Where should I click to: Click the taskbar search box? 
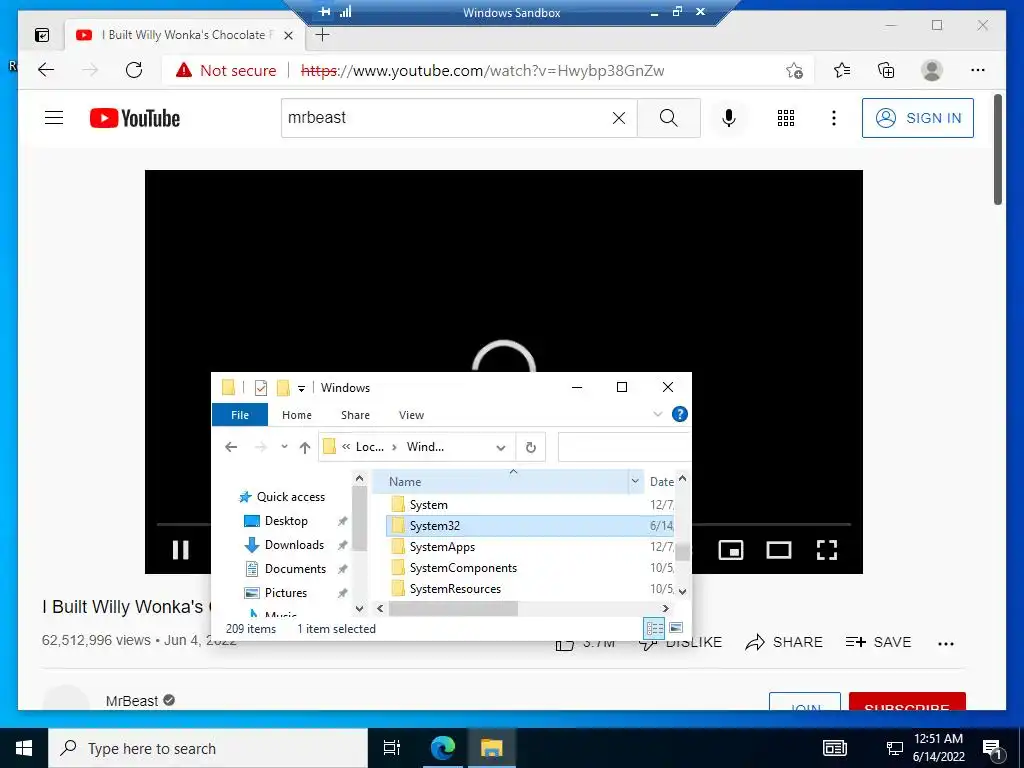pos(208,748)
